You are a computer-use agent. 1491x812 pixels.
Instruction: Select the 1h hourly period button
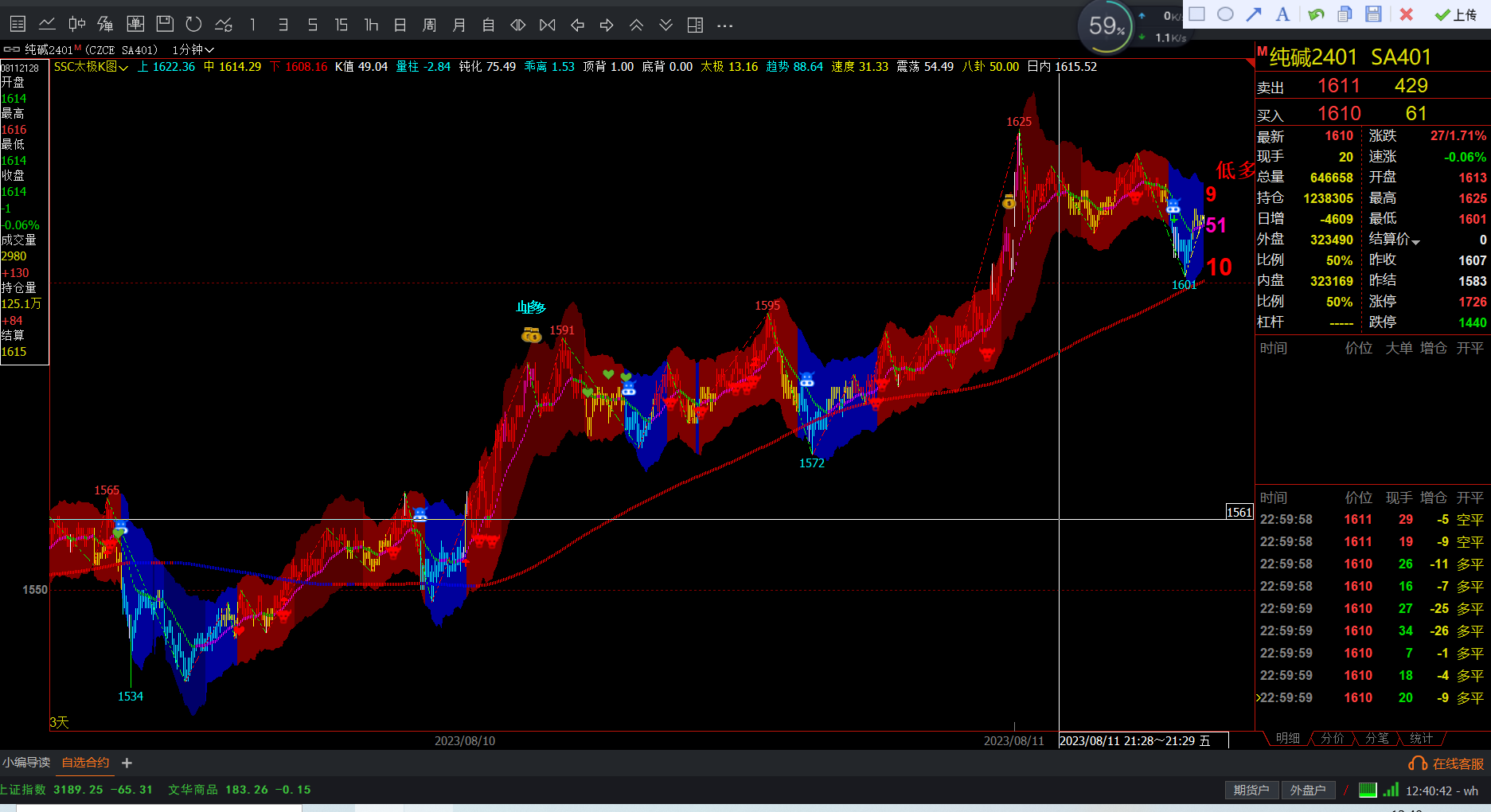click(371, 25)
